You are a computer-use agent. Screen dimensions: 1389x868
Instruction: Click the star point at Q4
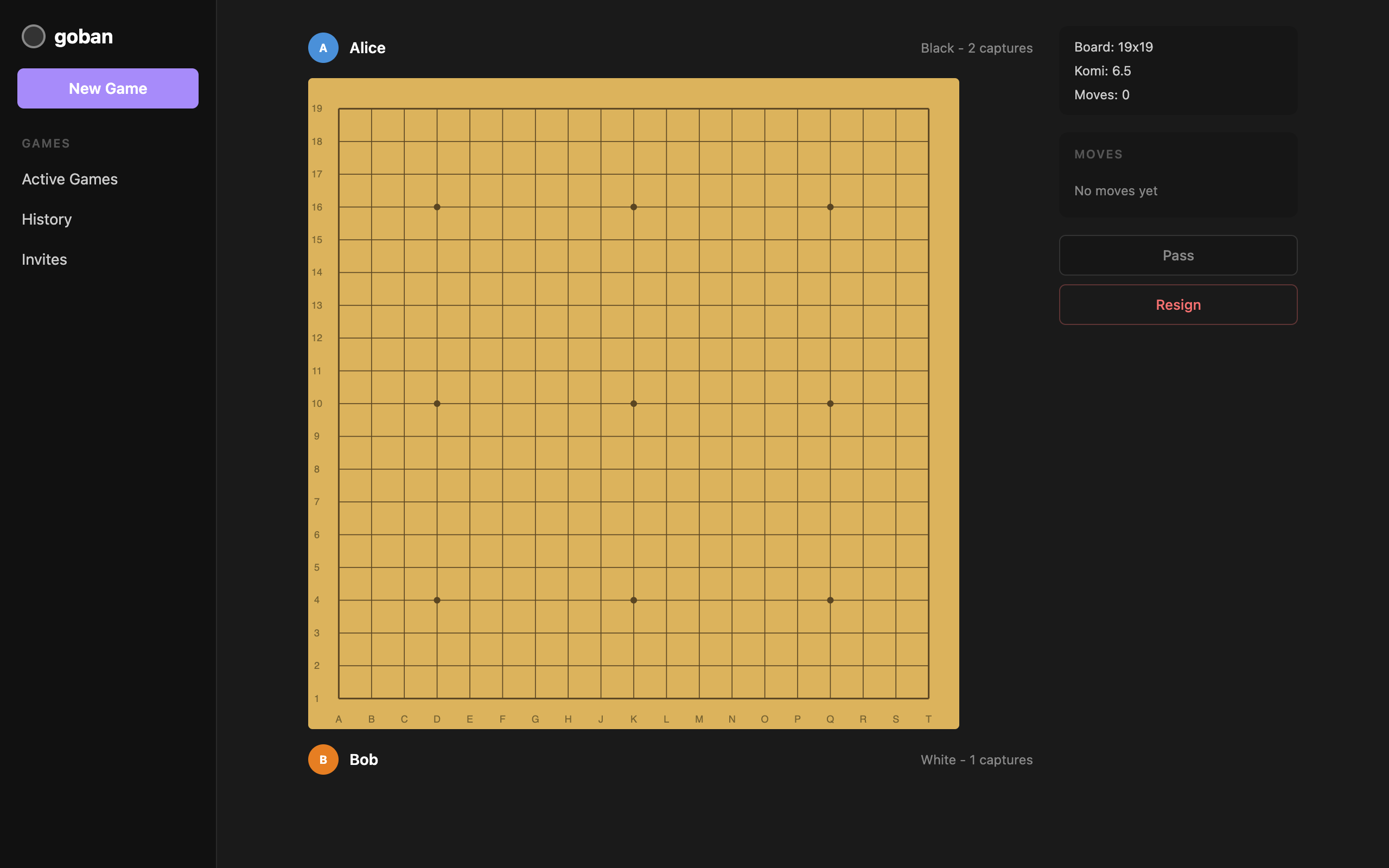pos(830,600)
